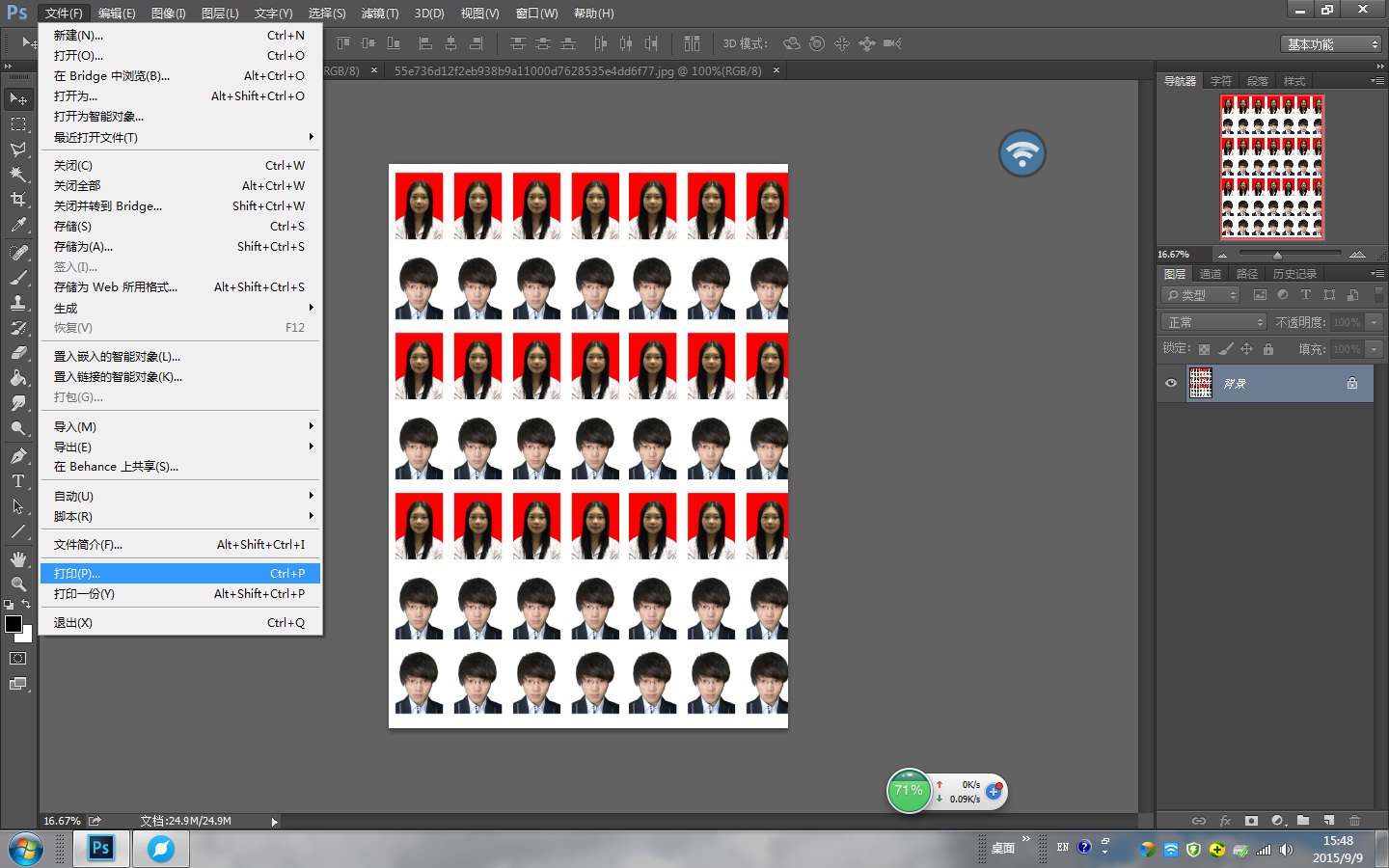Switch to the 通道 tab

(1211, 274)
